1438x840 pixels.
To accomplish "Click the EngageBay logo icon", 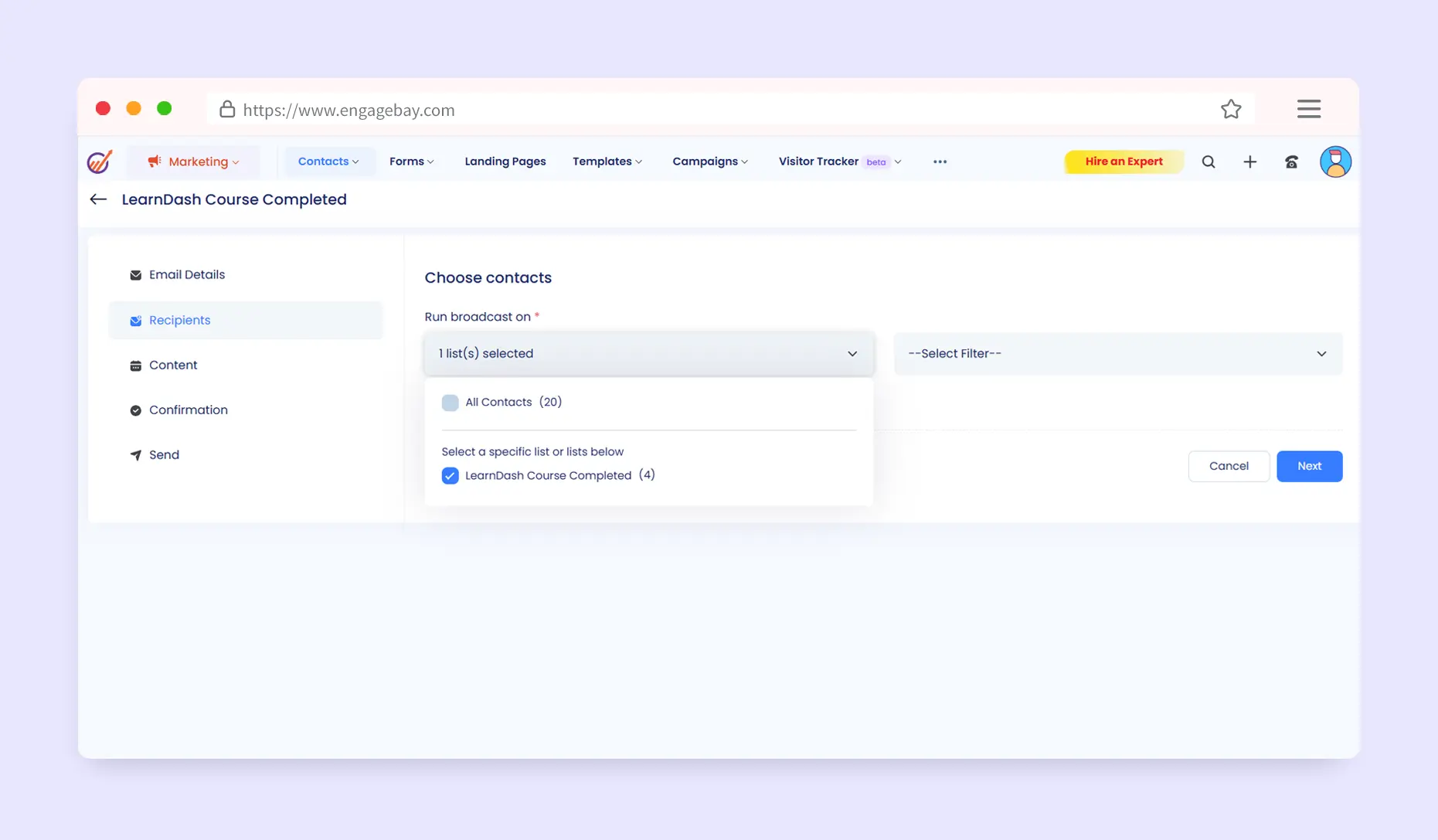I will coord(100,162).
